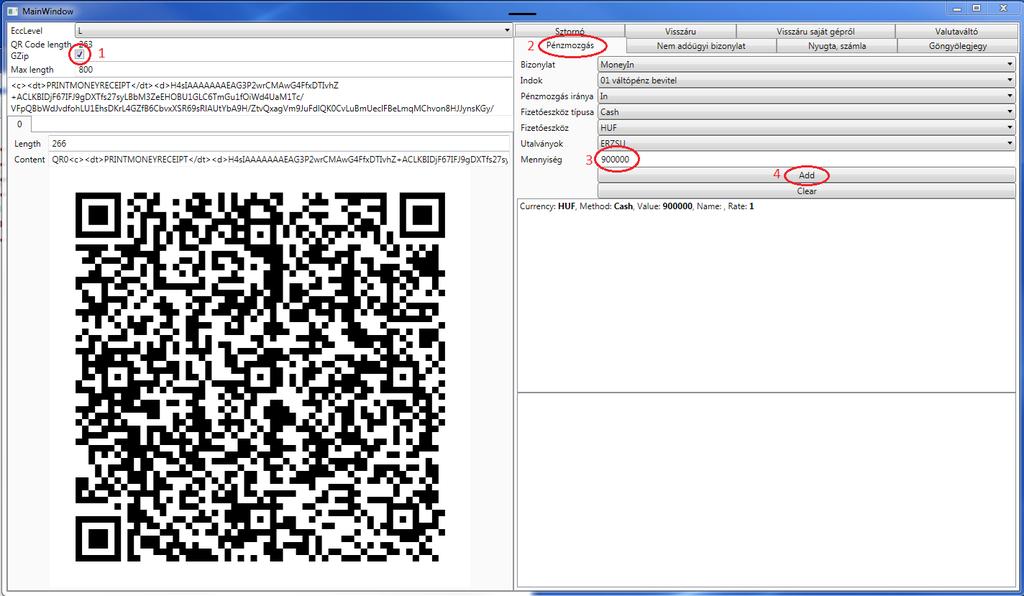Open the Visszáru tab
The height and width of the screenshot is (596, 1024).
(x=680, y=31)
